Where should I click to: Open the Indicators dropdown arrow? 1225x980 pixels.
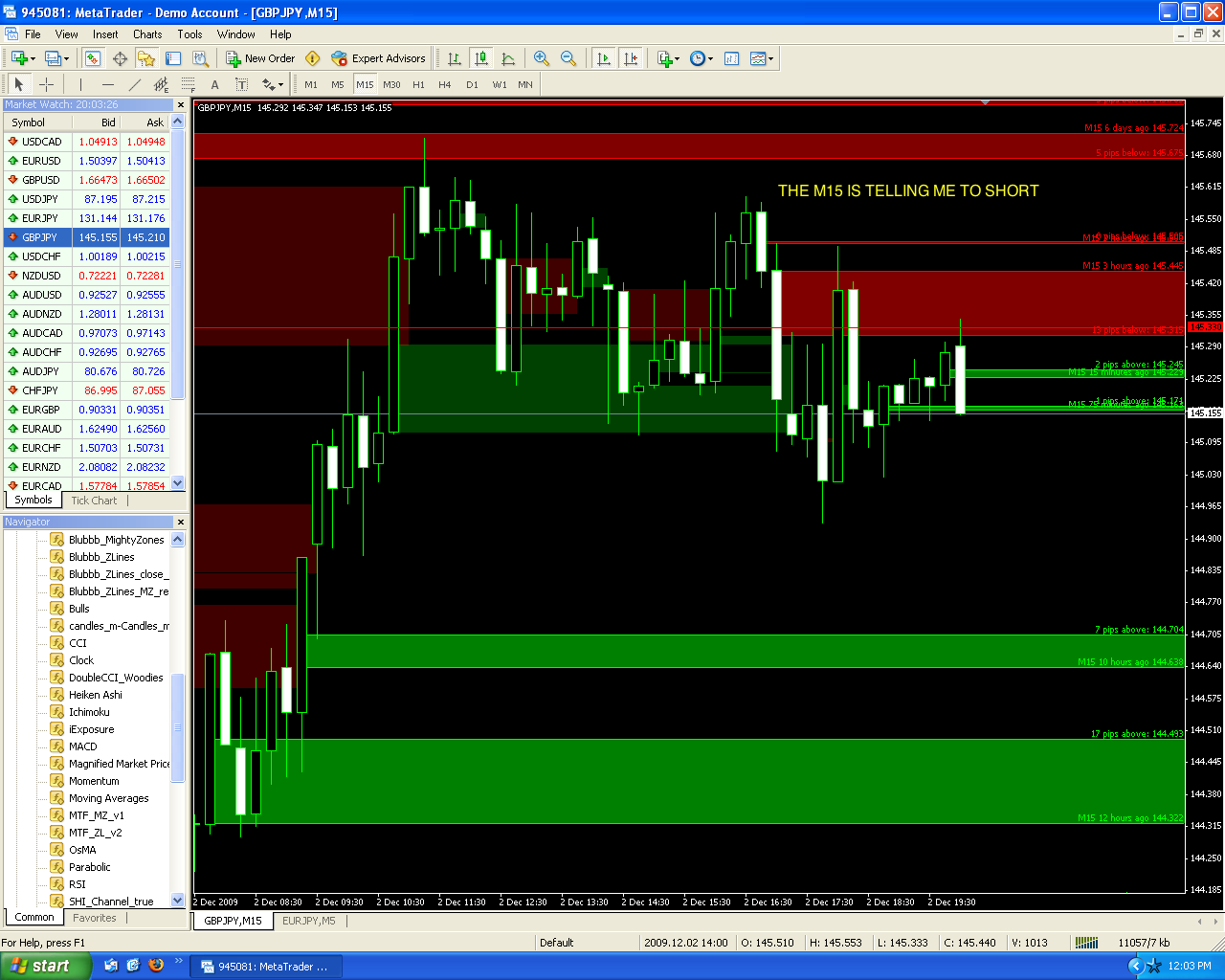[x=678, y=58]
